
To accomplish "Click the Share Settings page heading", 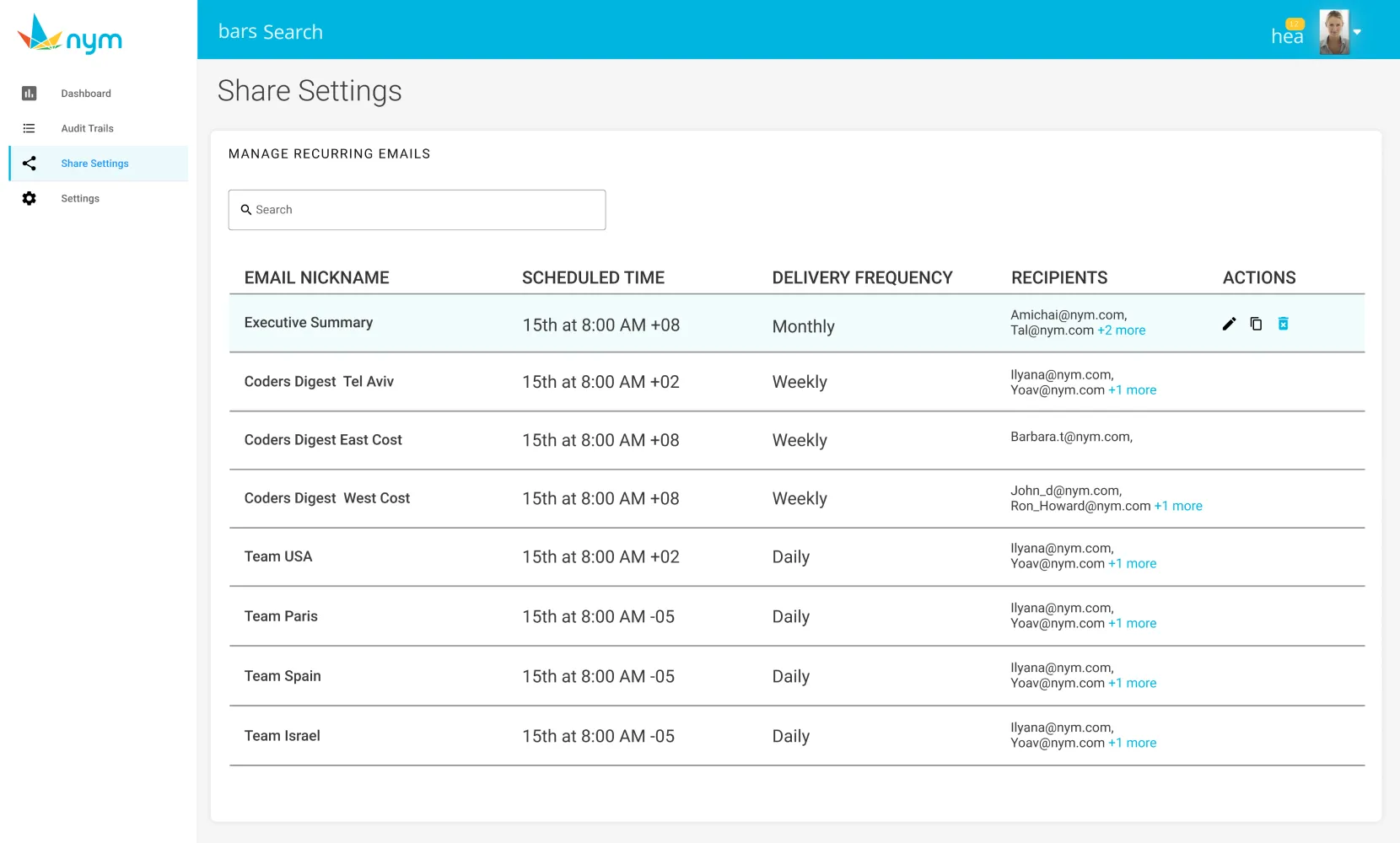I will [310, 91].
